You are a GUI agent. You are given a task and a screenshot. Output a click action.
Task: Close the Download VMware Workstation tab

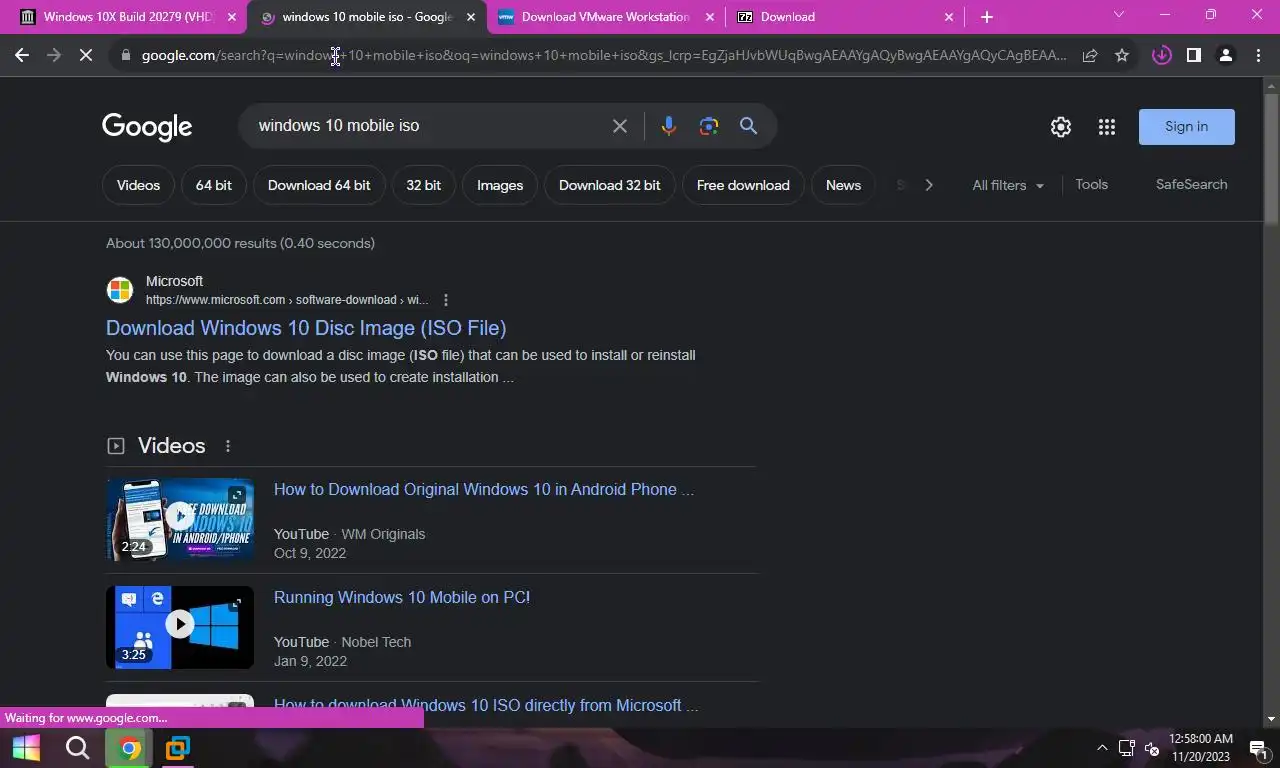[710, 17]
